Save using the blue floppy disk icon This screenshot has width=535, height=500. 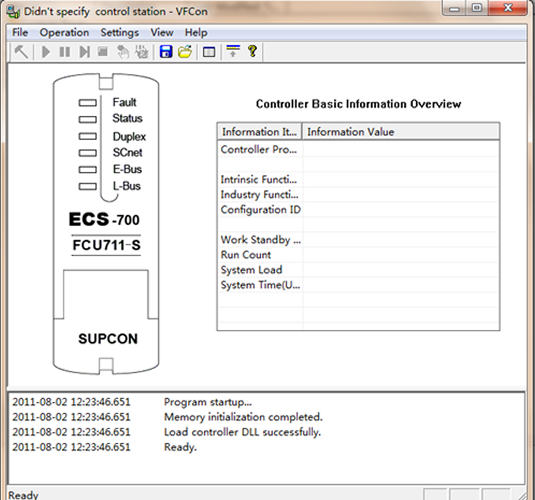(166, 52)
